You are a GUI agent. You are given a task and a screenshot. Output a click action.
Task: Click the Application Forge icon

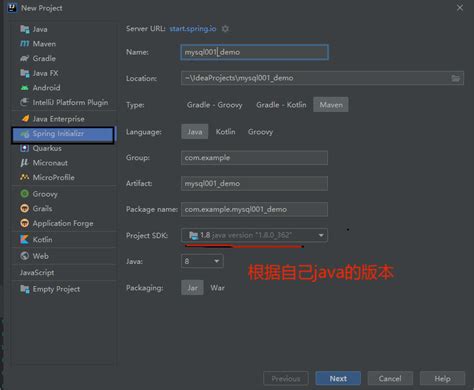pos(25,223)
